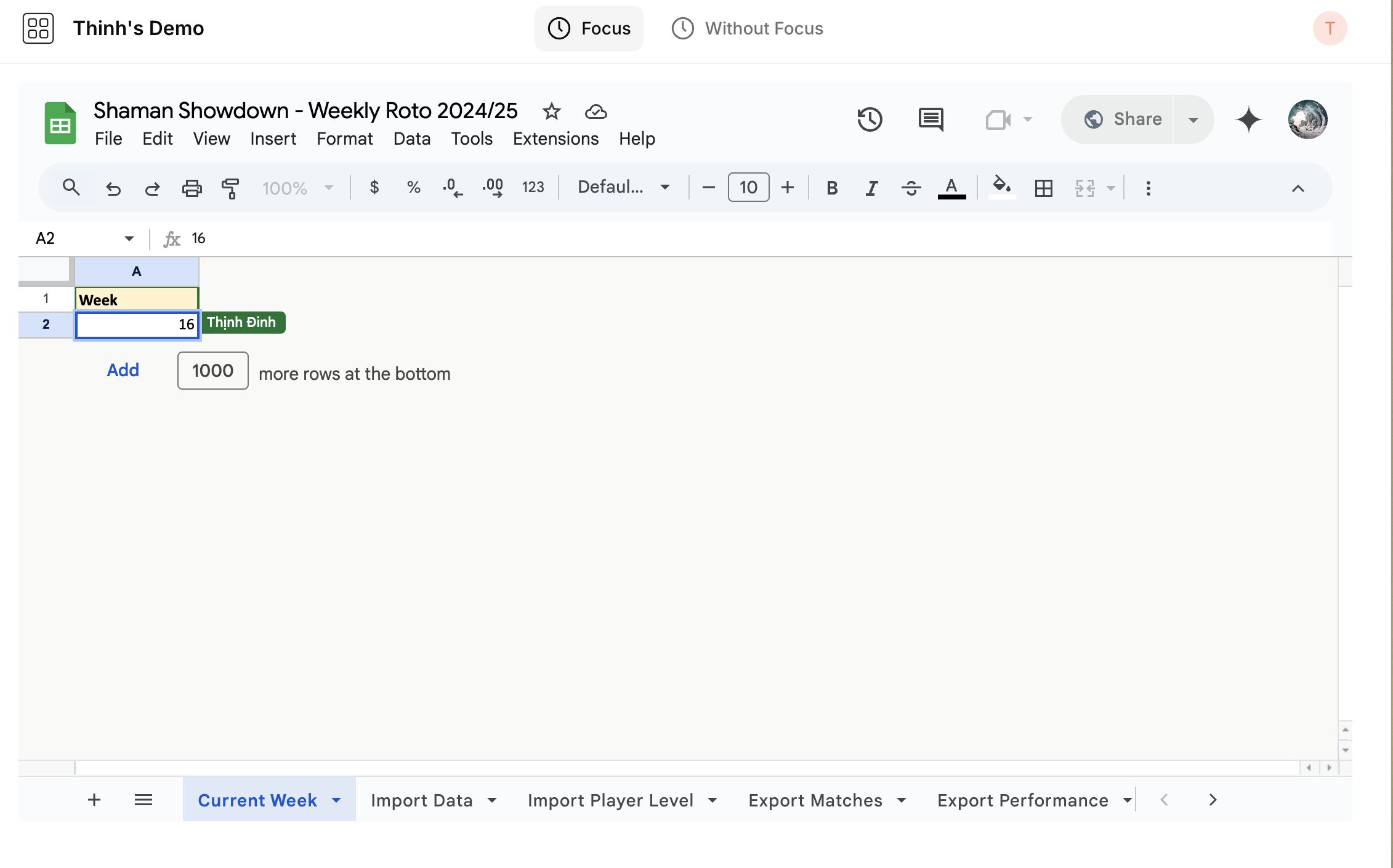The width and height of the screenshot is (1393, 868).
Task: Toggle strikethrough formatting
Action: [x=911, y=188]
